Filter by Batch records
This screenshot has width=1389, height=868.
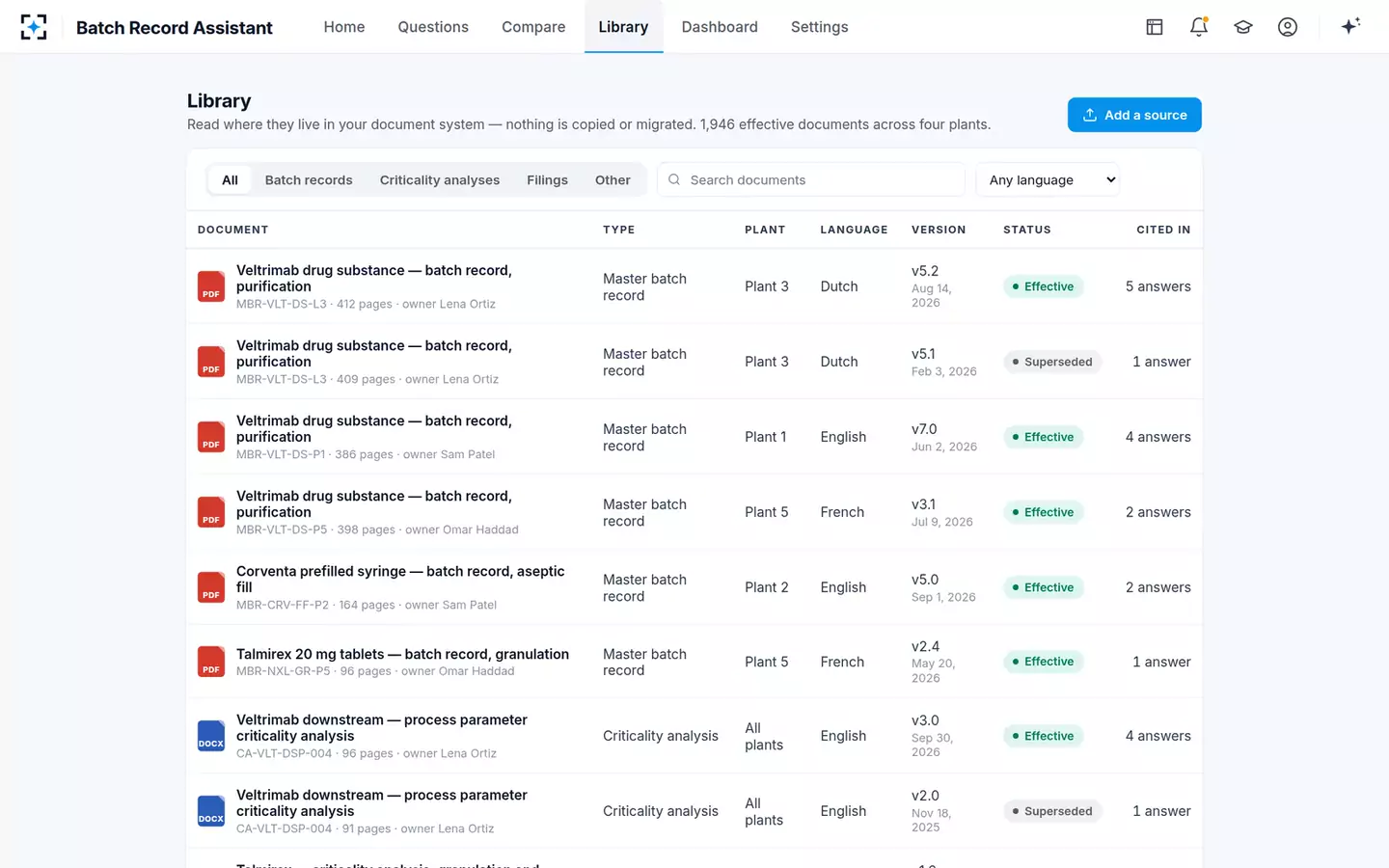(309, 179)
